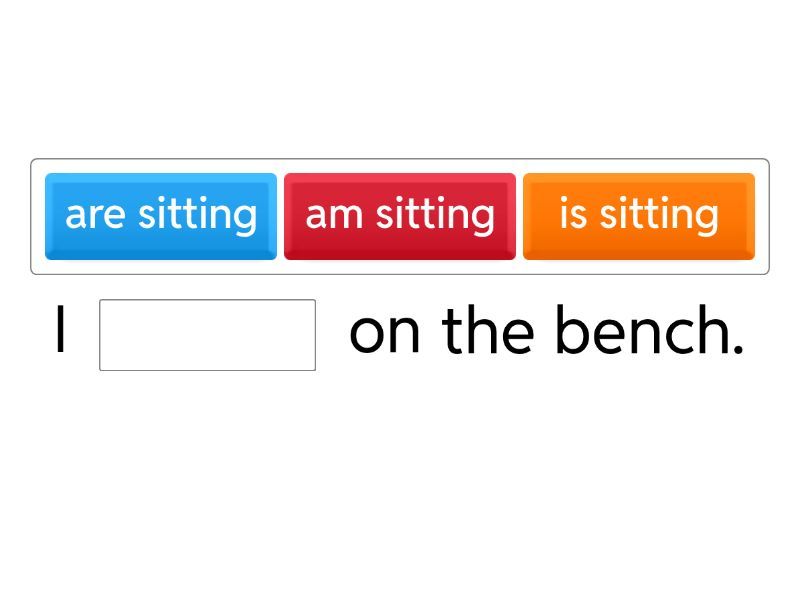Click the left edge of the blue tile
The image size is (800, 600).
[x=50, y=216]
